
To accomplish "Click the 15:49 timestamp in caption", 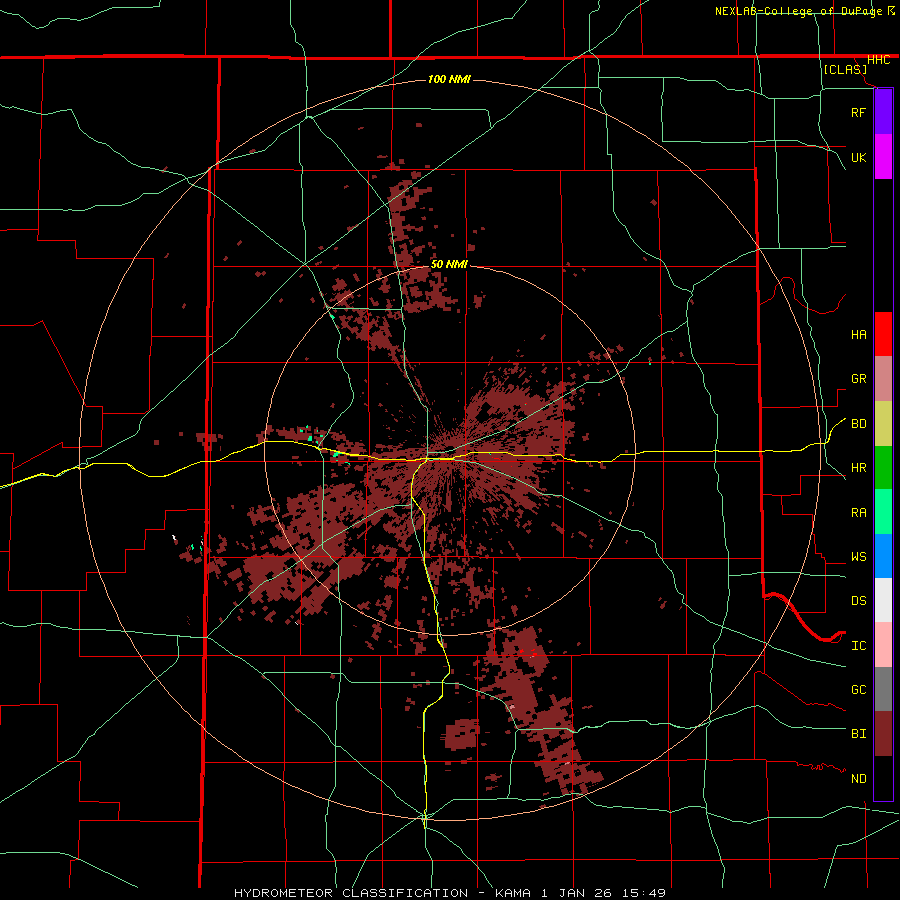I will coord(642,893).
